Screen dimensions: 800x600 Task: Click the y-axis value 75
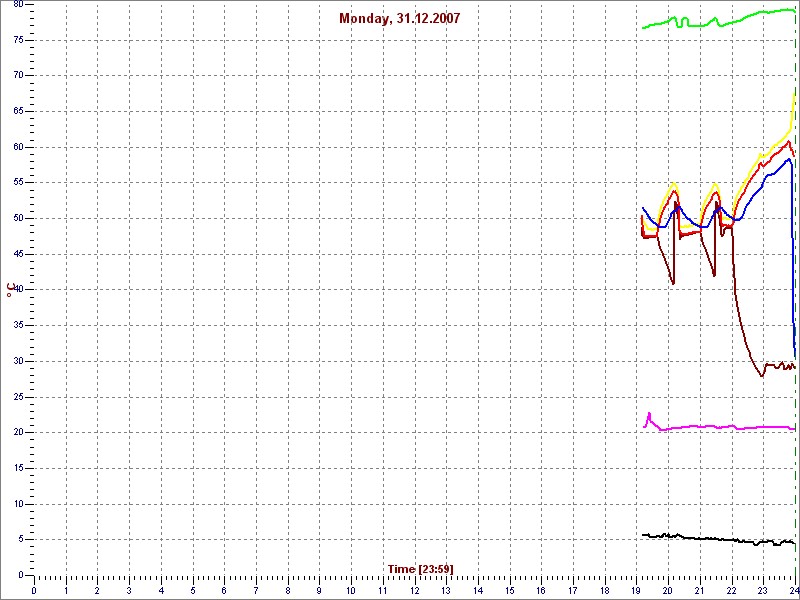point(18,40)
